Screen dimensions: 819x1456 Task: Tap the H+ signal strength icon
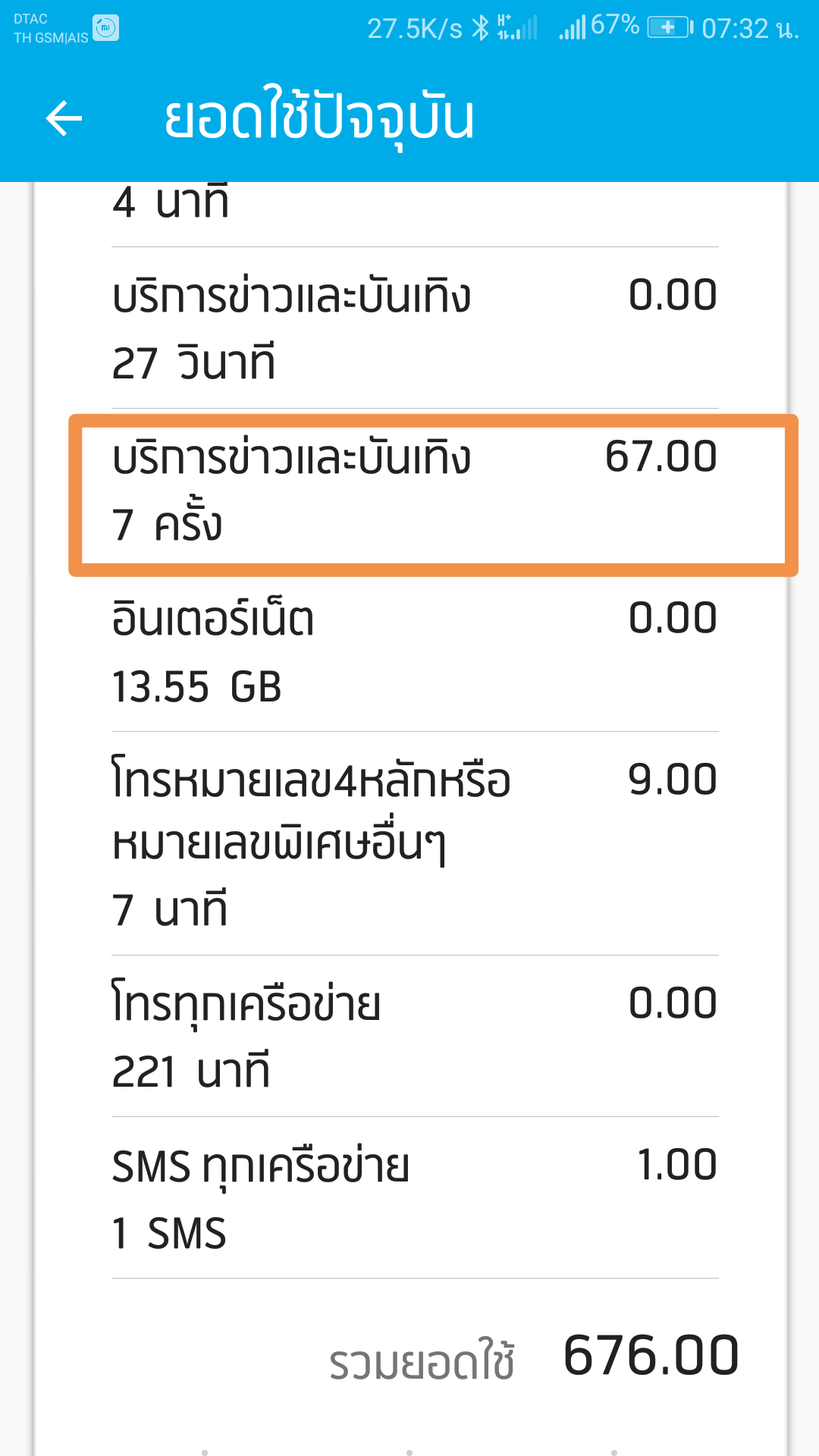click(517, 27)
